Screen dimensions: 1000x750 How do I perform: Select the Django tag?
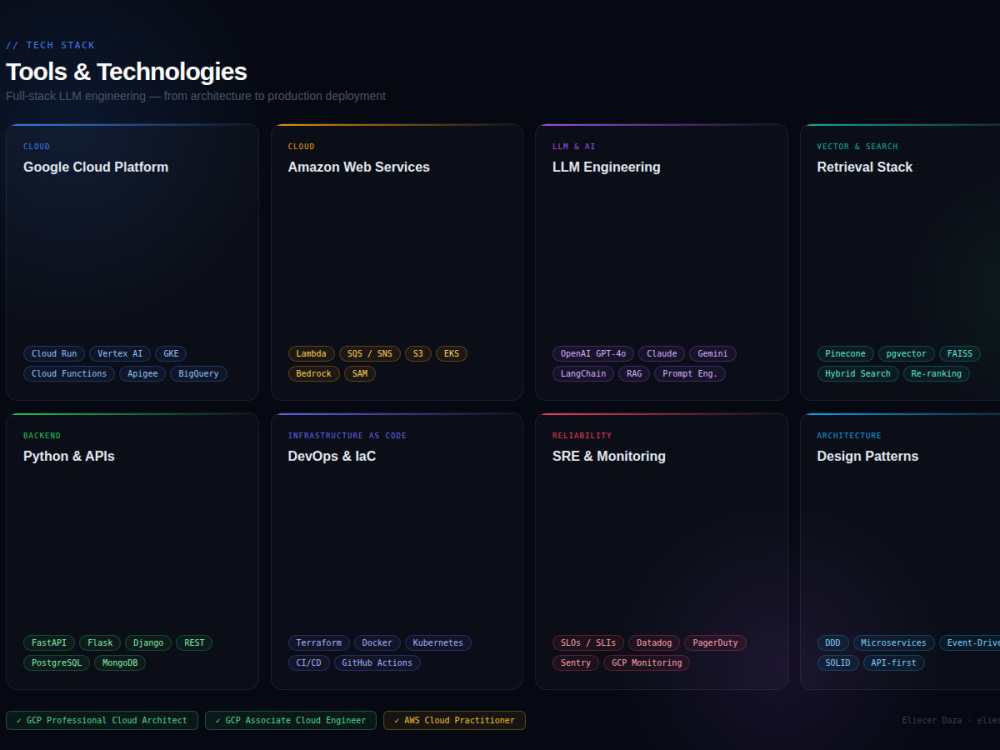149,643
